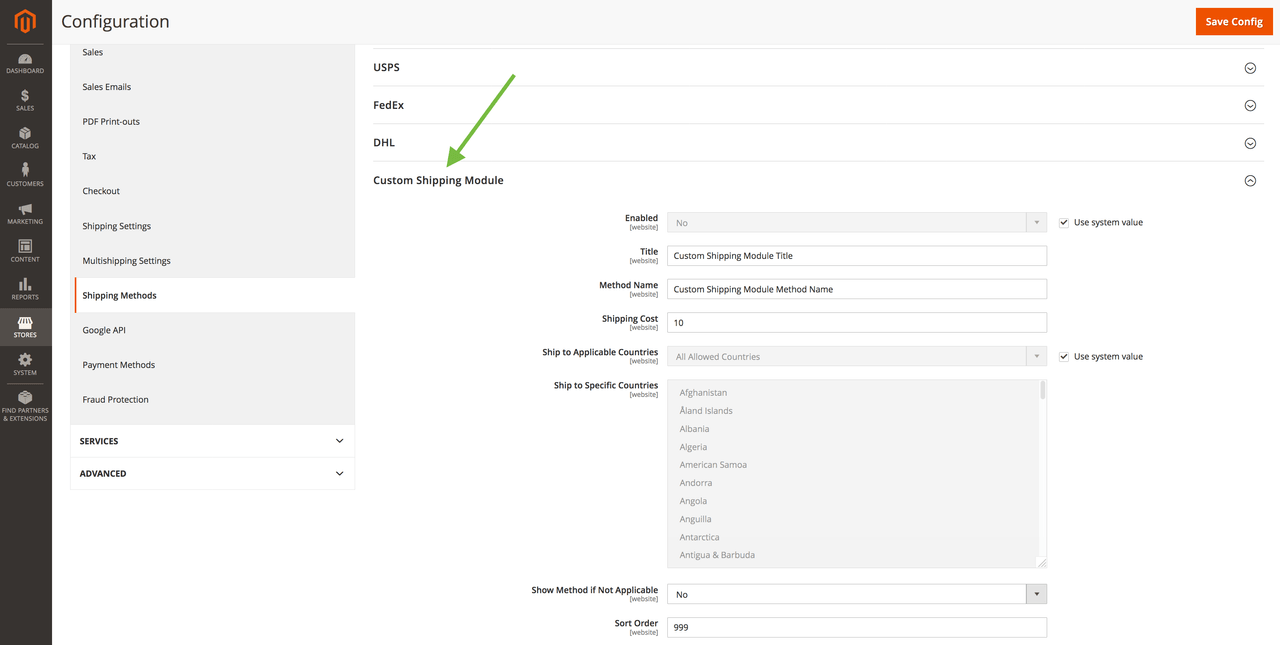Screen dimensions: 1280x645
Task: Click the Magento logo icon
Action: click(25, 21)
